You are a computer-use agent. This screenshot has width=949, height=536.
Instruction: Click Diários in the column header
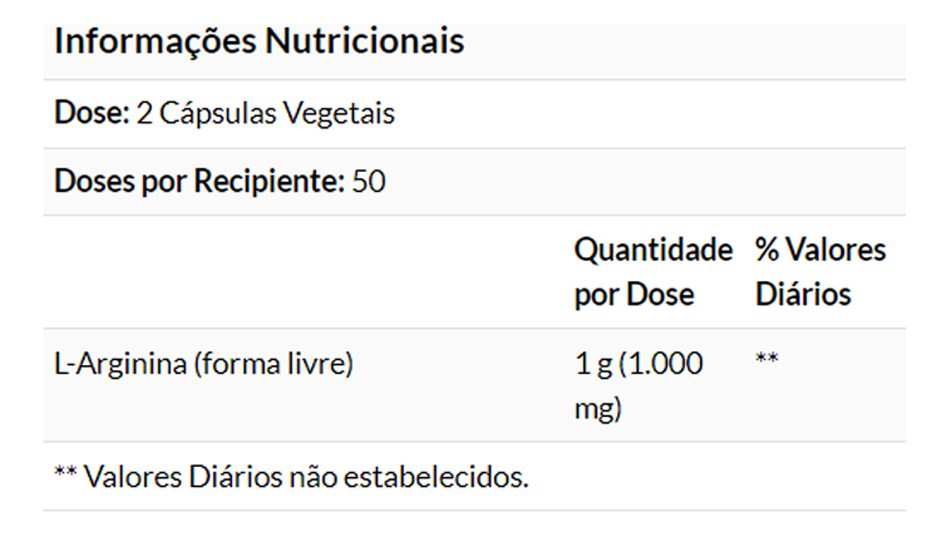[803, 295]
